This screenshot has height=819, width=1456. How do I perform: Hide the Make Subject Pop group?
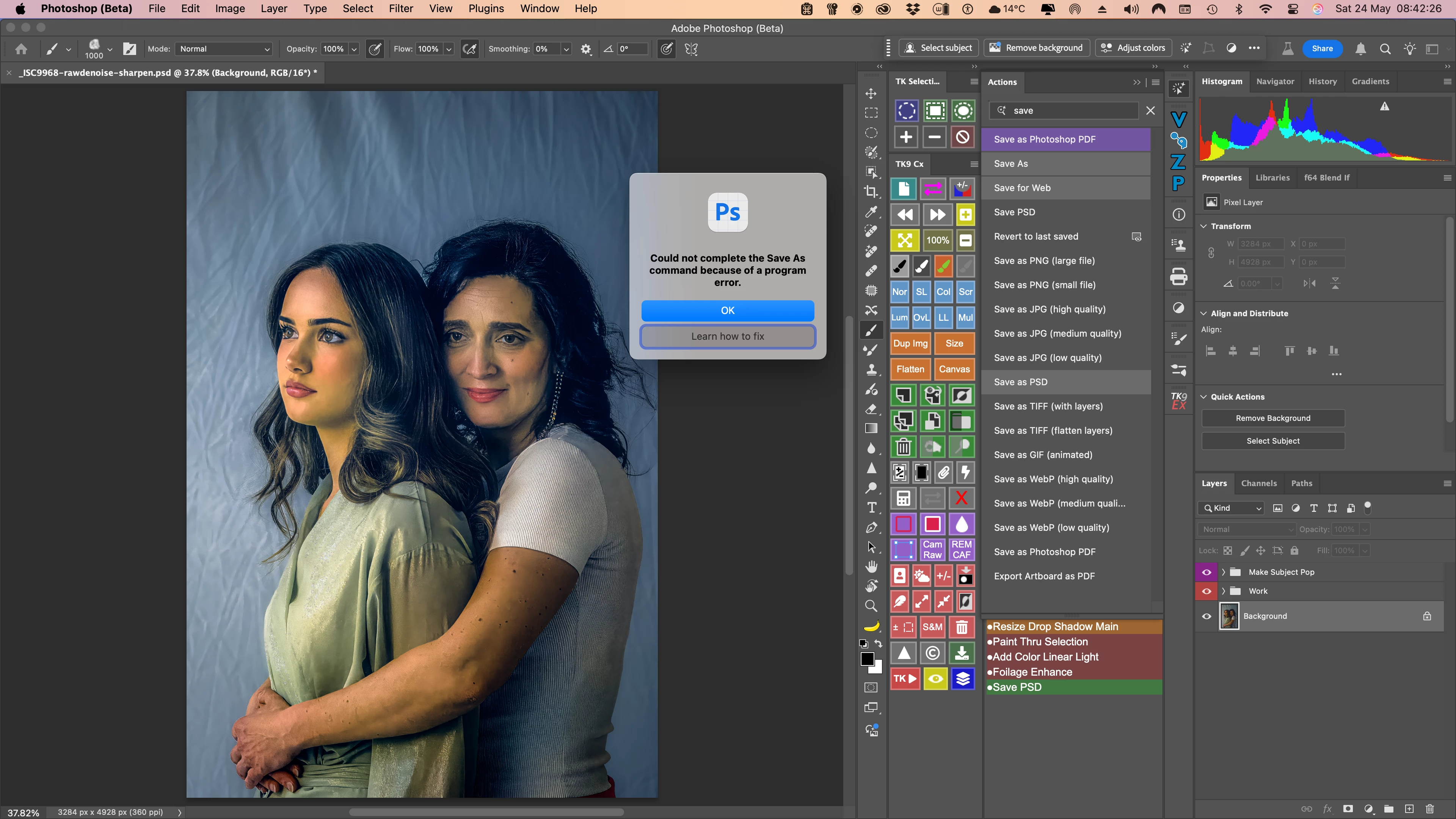(x=1206, y=572)
